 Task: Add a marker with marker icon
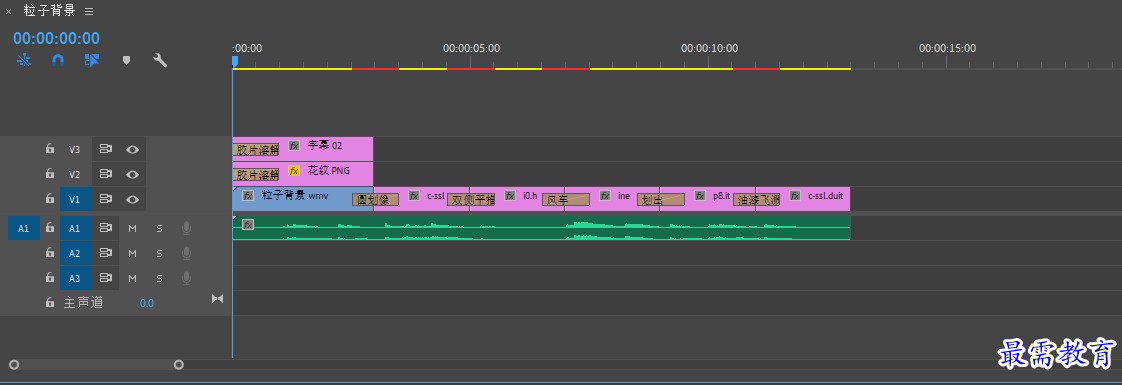[127, 60]
